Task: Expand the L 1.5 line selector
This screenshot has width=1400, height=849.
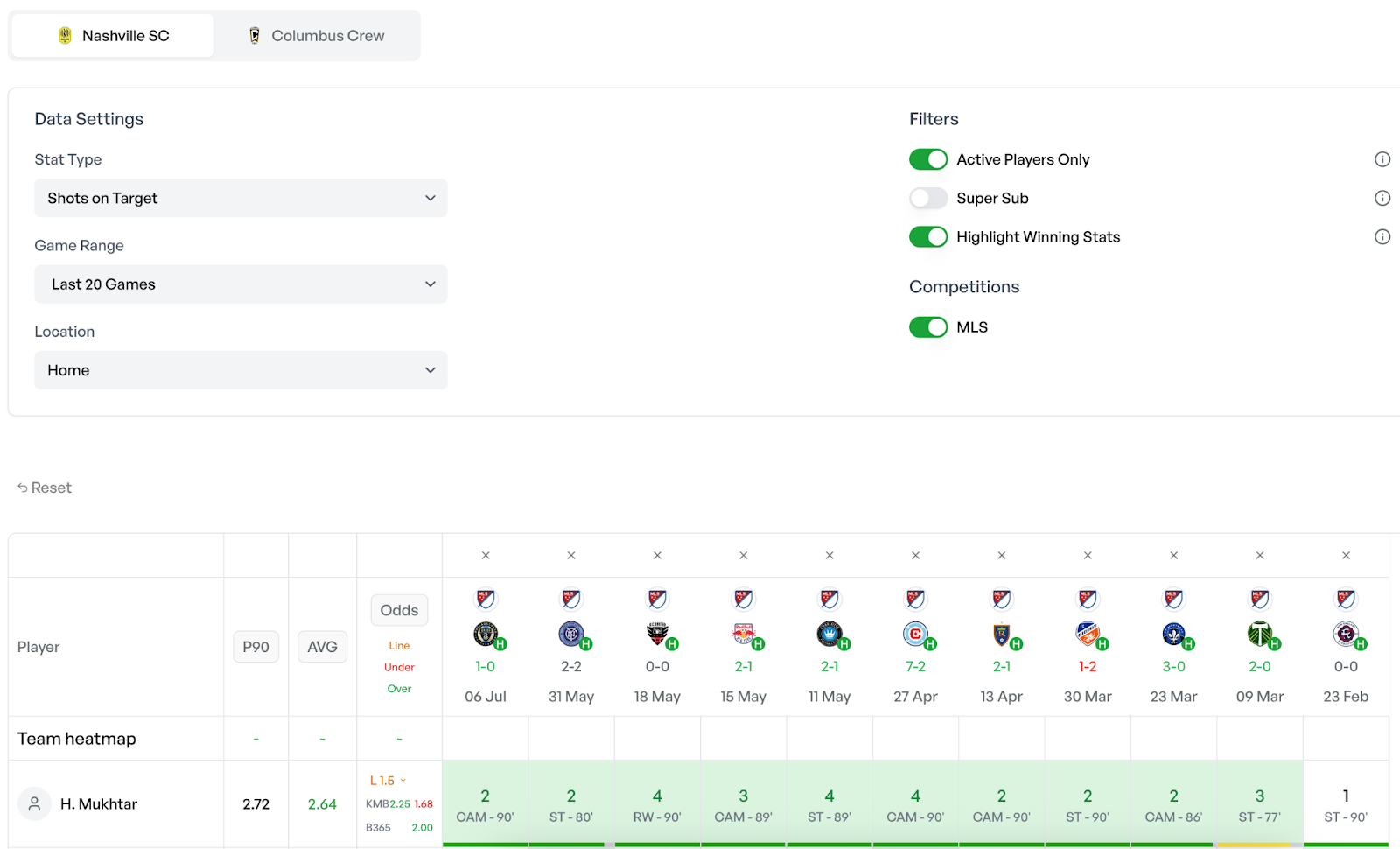Action: pyautogui.click(x=388, y=781)
